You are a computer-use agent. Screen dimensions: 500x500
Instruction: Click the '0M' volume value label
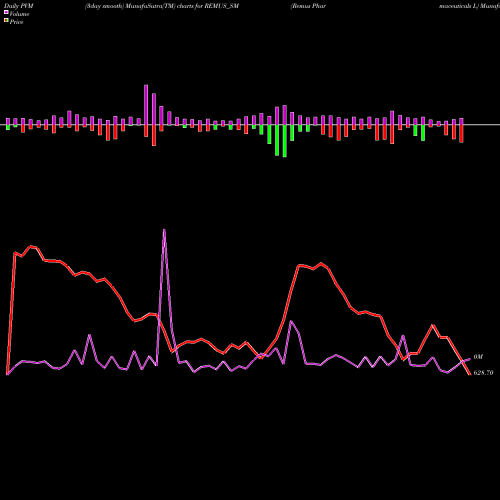click(x=478, y=357)
